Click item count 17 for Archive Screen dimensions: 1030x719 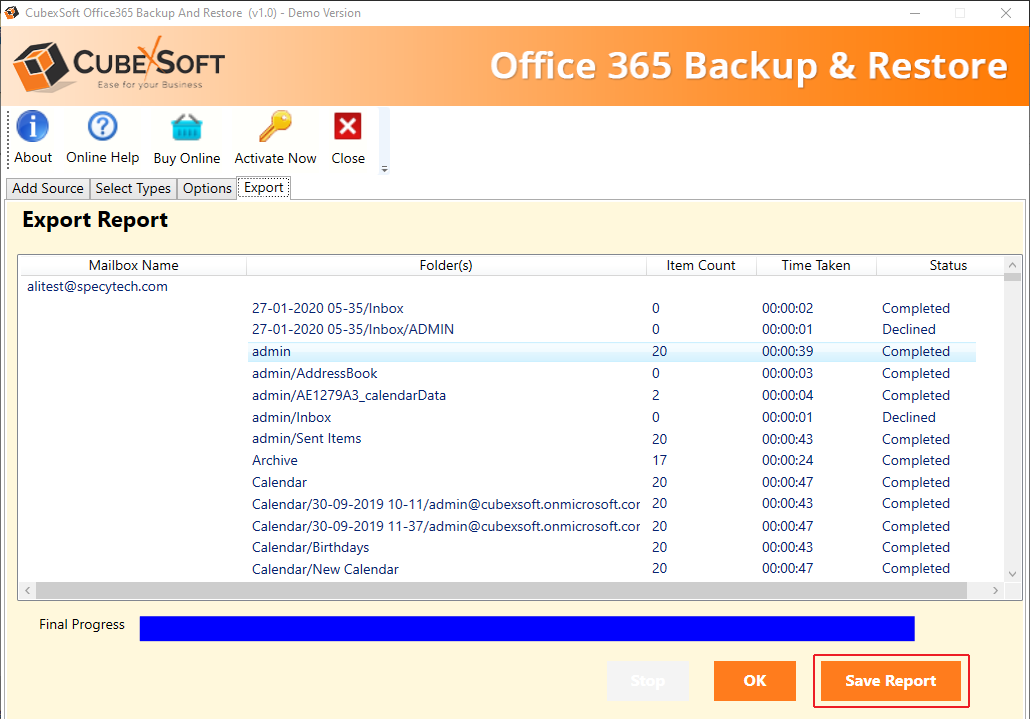point(660,460)
